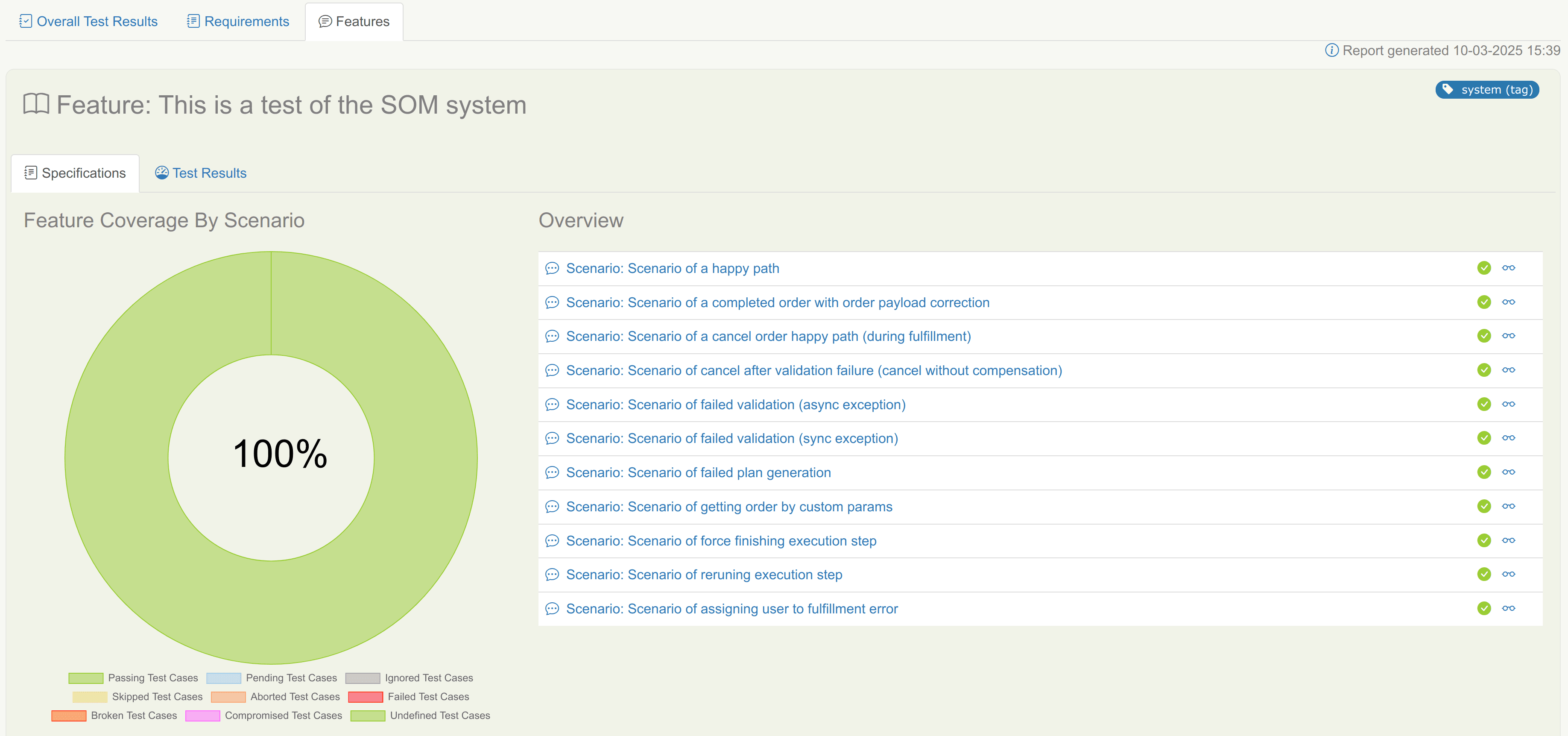Click the link anchor for happy path scenario
Screen dimensions: 1568x736
1509,268
